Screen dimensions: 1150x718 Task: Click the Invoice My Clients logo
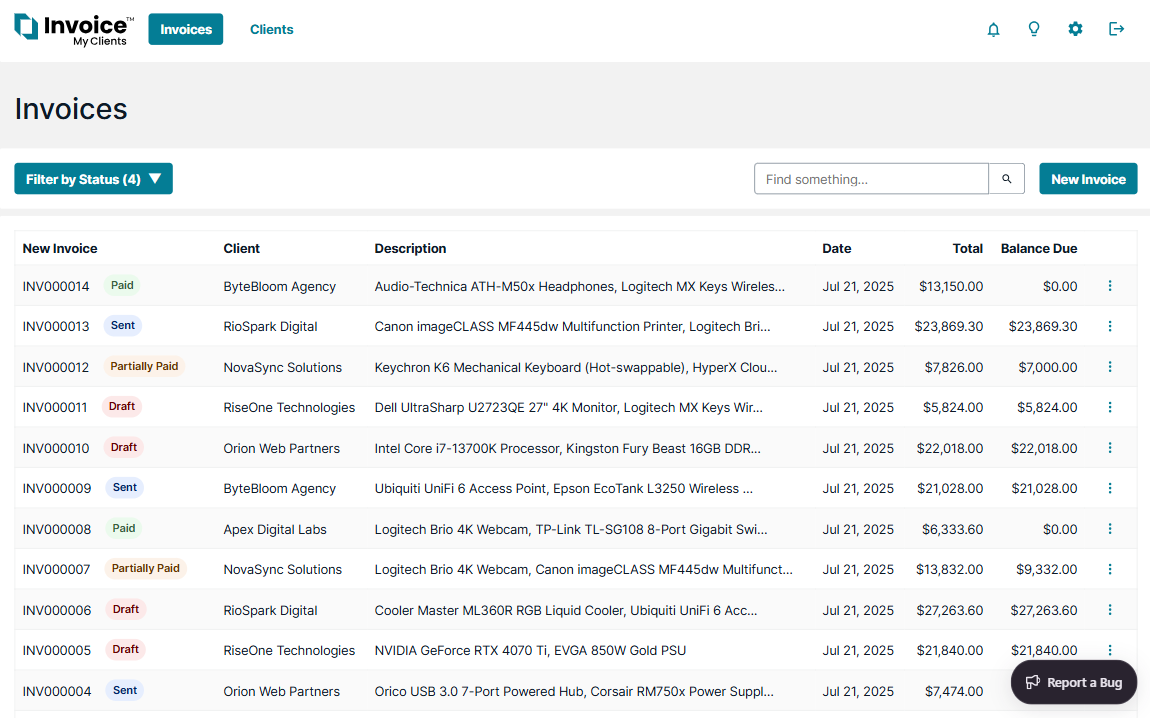(72, 29)
